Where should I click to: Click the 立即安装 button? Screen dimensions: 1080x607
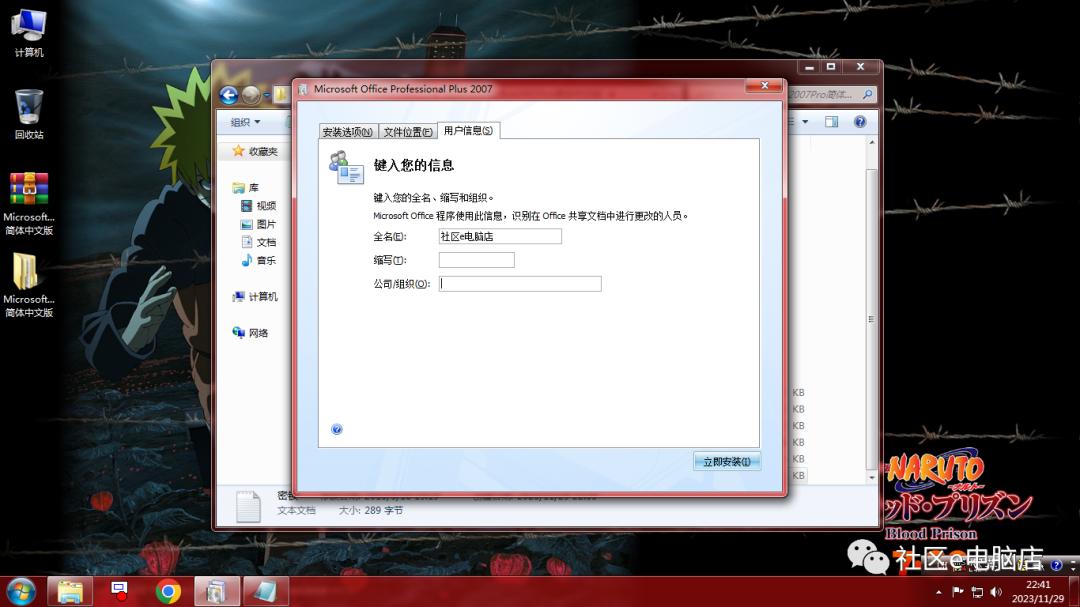point(727,462)
